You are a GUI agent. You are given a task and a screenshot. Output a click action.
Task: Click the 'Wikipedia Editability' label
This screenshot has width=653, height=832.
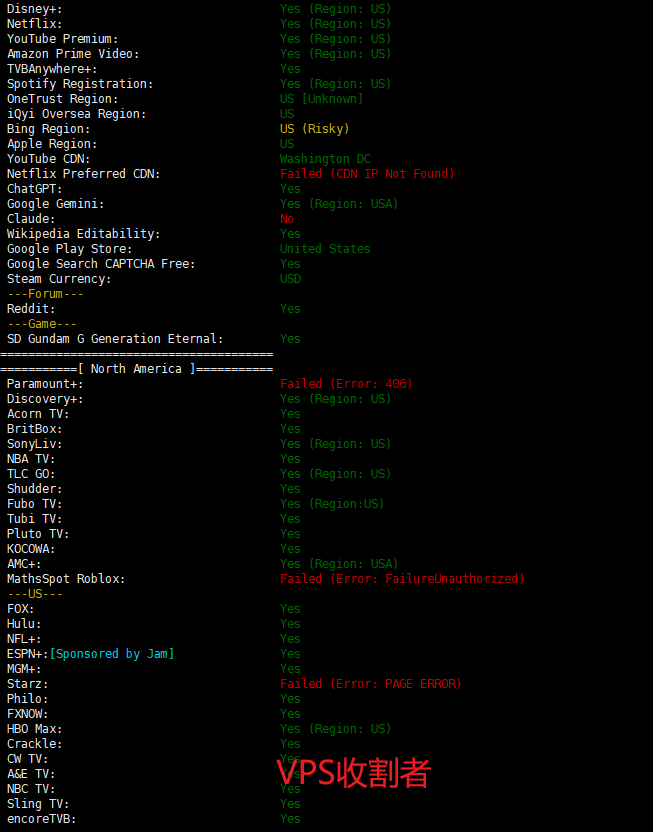83,234
